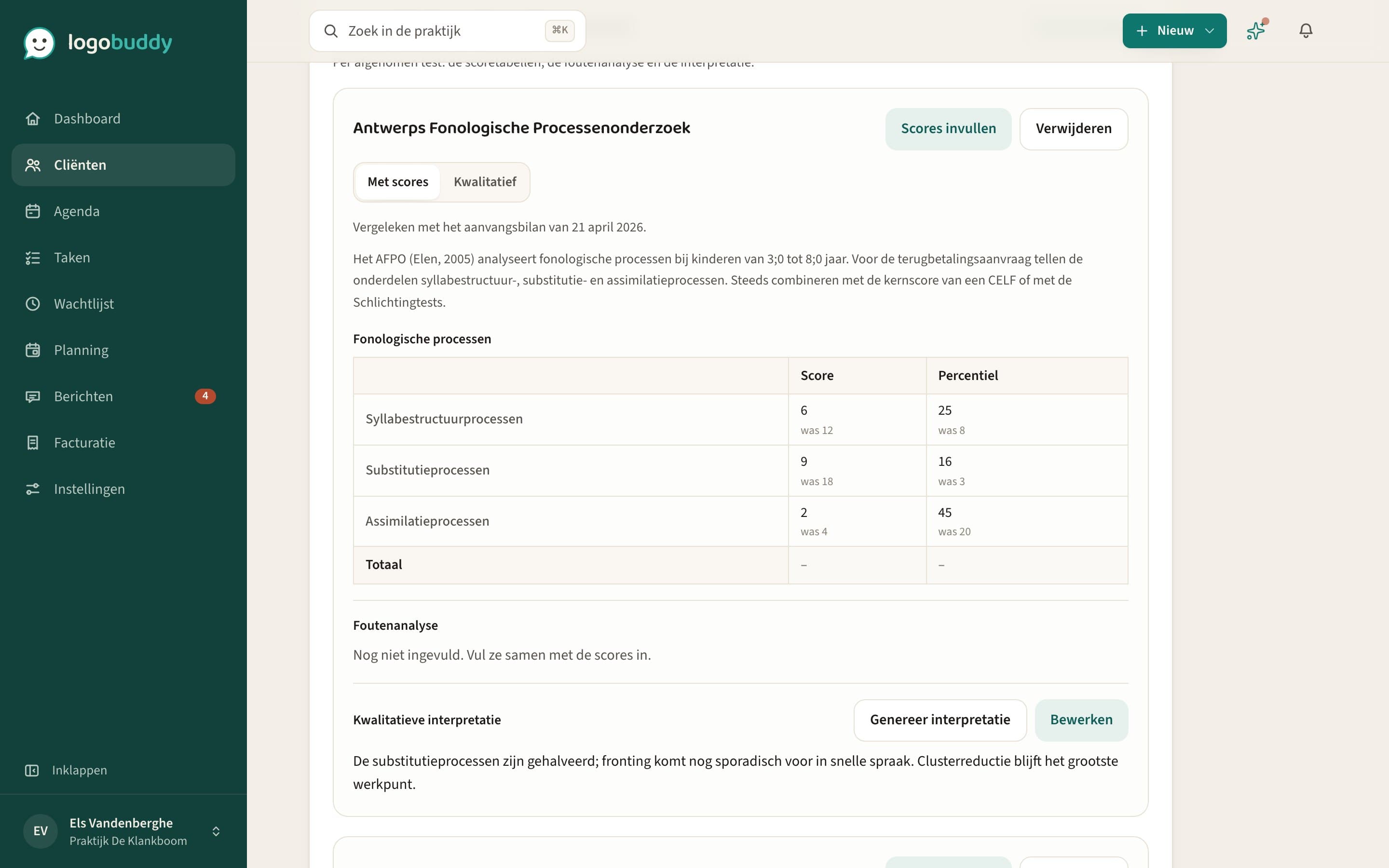Open Facturatie in sidebar
This screenshot has width=1389, height=868.
[x=123, y=443]
